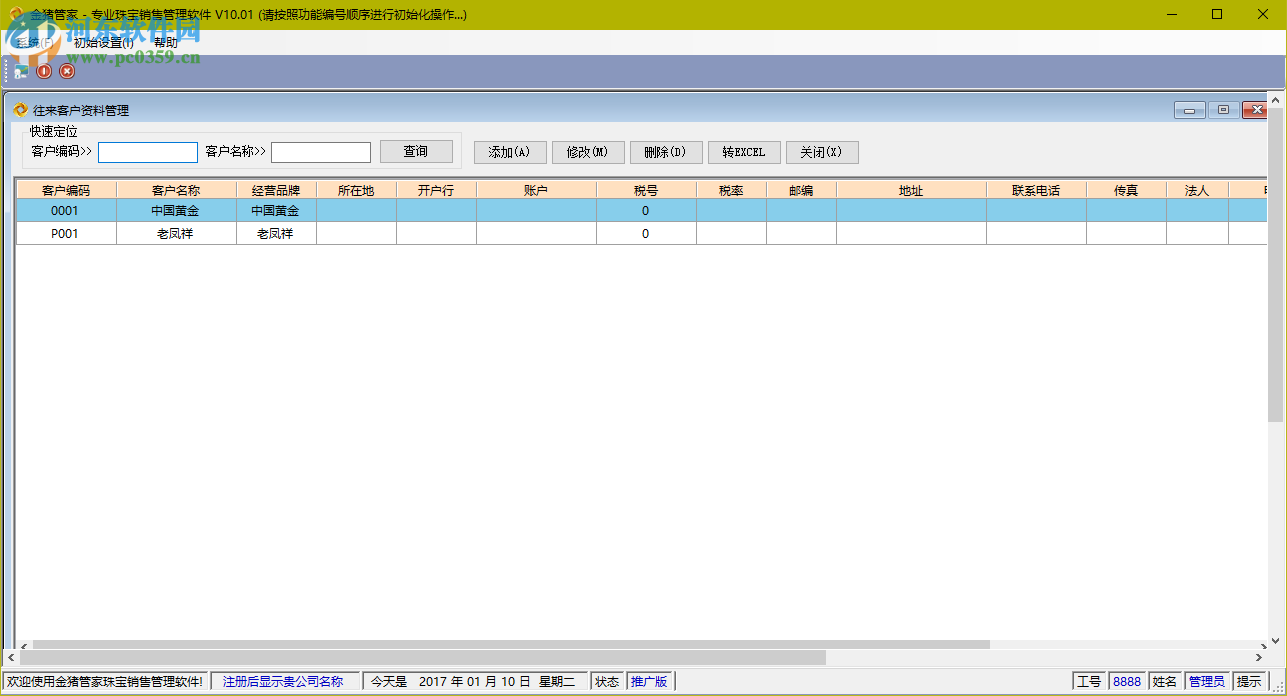The height and width of the screenshot is (696, 1287).
Task: Click the outer horizontal scrollbar left arrow
Action: tap(11, 658)
